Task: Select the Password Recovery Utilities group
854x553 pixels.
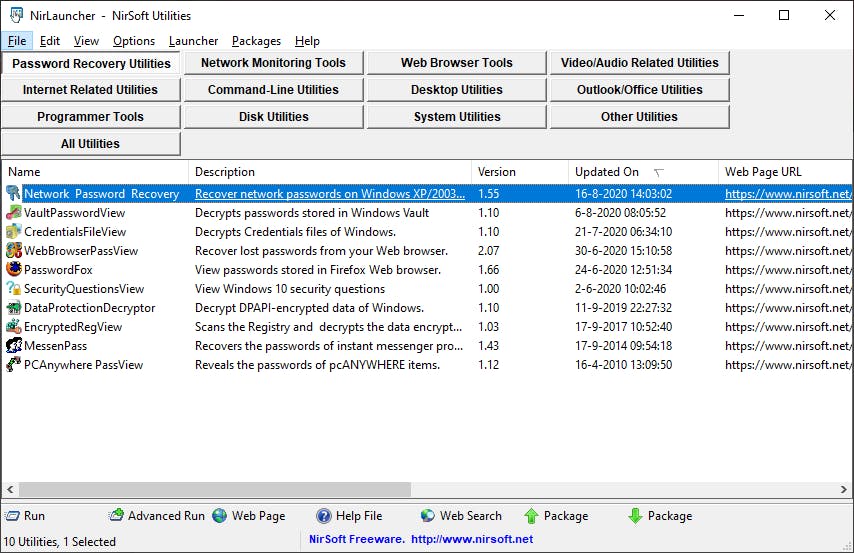Action: [x=91, y=63]
